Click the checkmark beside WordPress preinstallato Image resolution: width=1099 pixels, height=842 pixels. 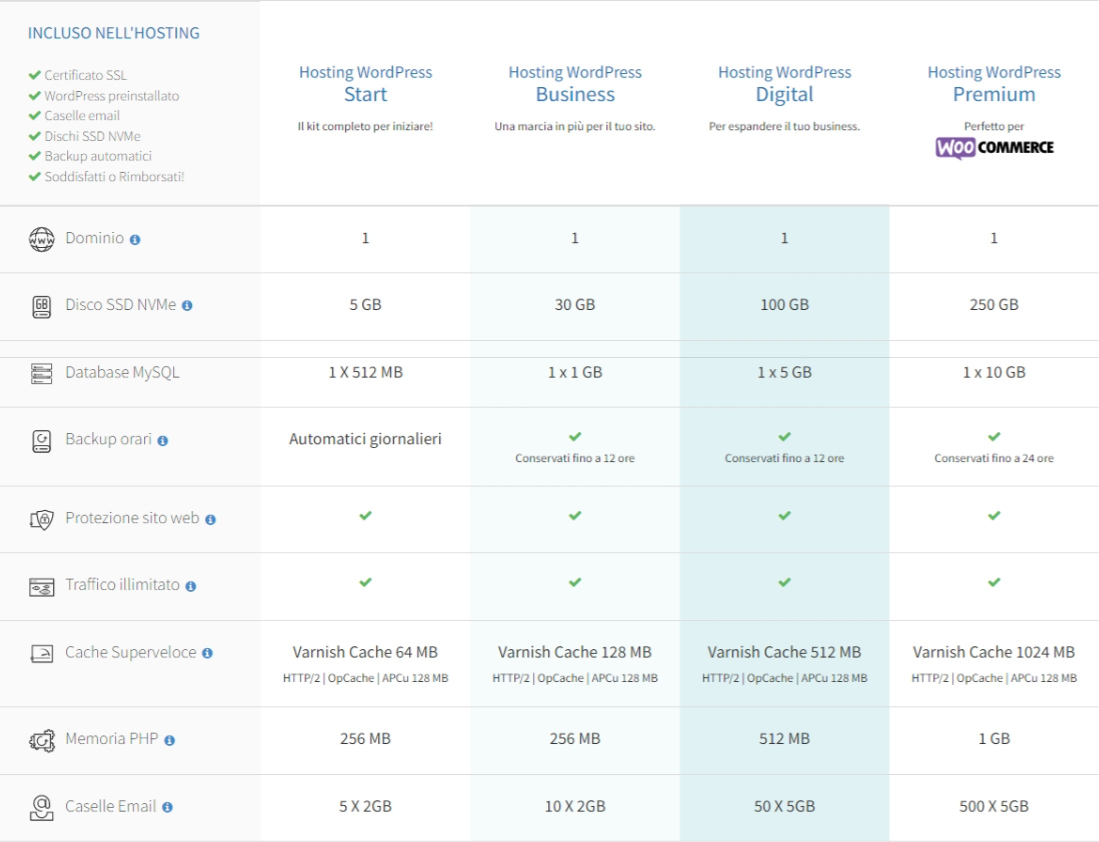click(34, 95)
